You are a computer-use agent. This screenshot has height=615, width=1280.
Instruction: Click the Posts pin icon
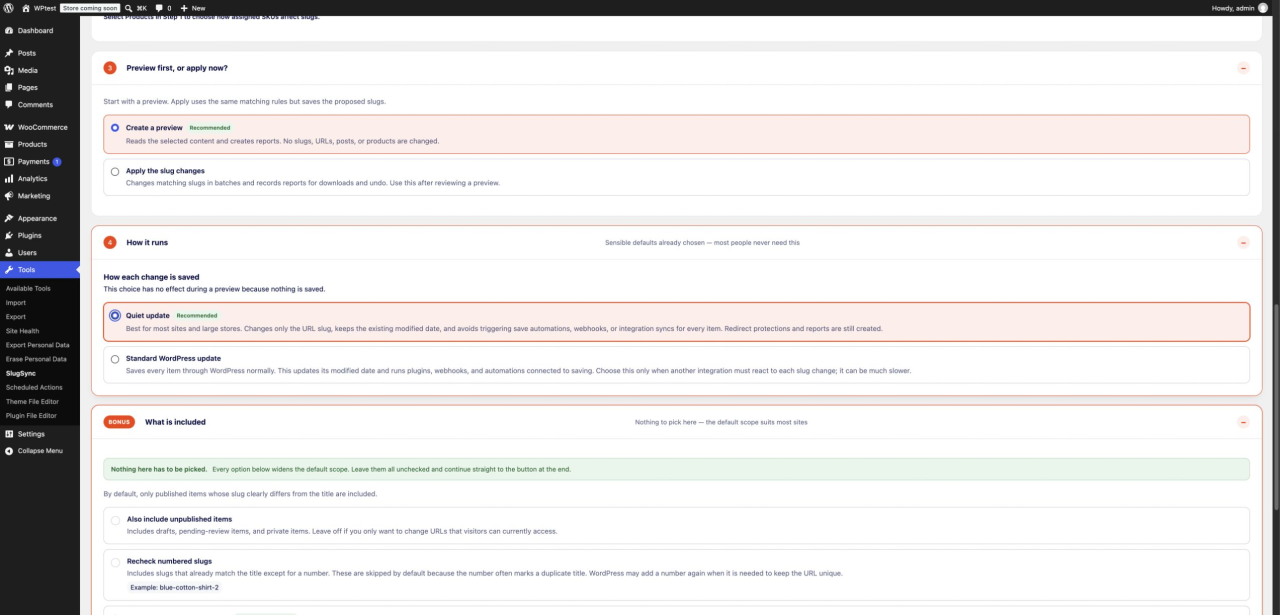click(x=9, y=53)
